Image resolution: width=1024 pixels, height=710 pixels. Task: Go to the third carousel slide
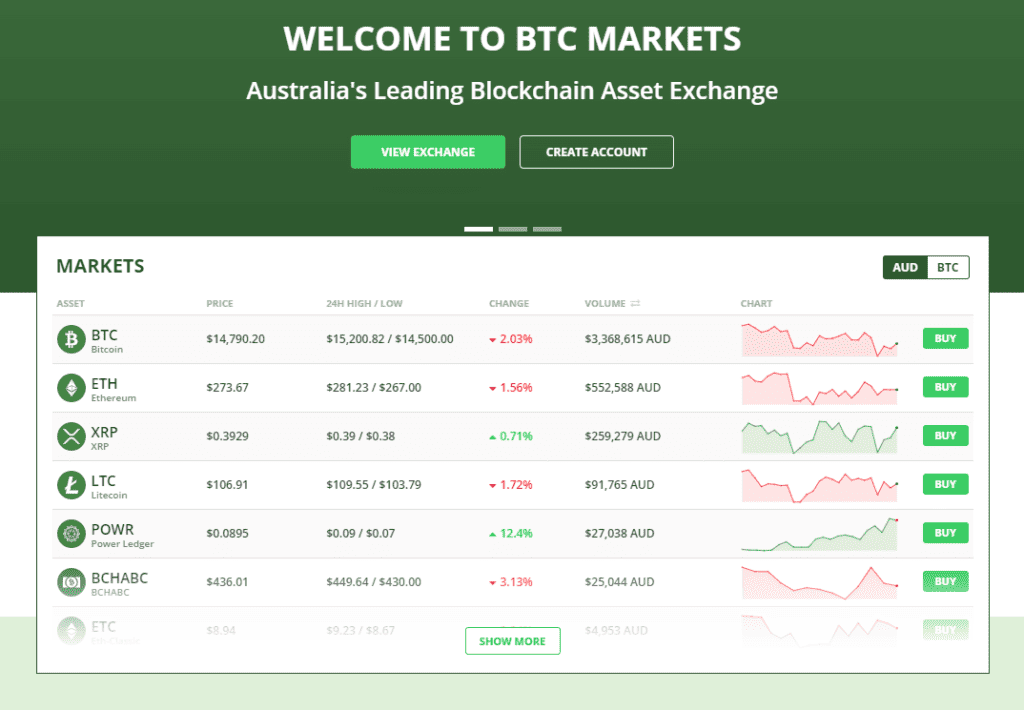click(x=547, y=229)
